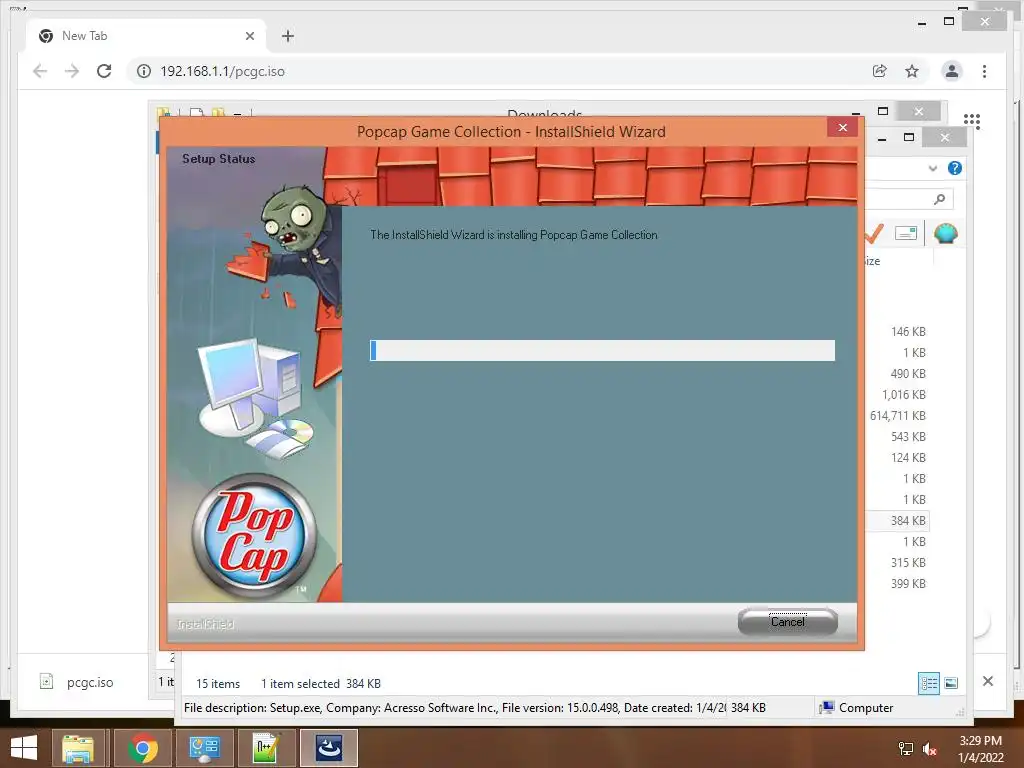
Task: Cancel the Popcap Game Collection installation
Action: (x=788, y=622)
